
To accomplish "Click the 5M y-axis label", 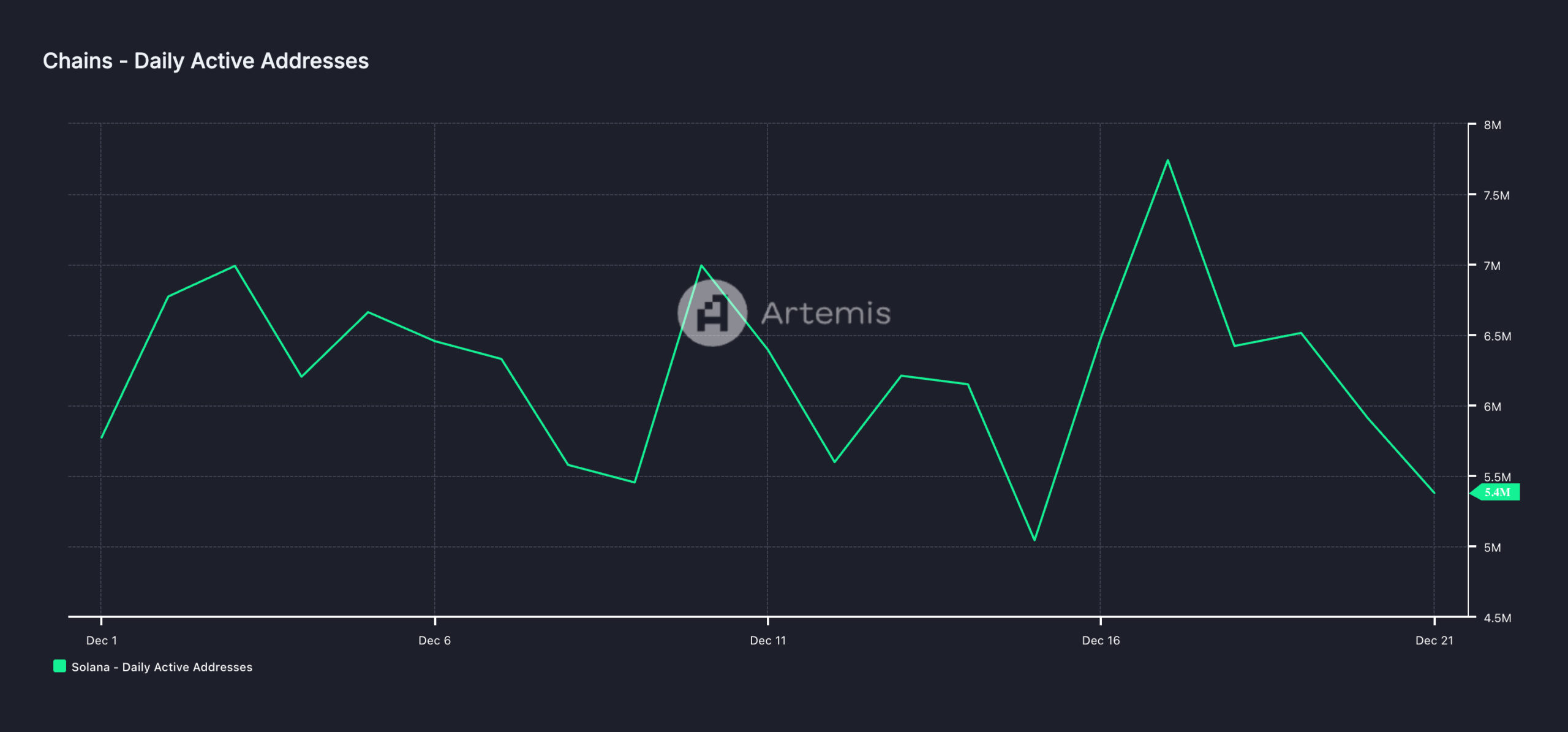I will 1492,548.
